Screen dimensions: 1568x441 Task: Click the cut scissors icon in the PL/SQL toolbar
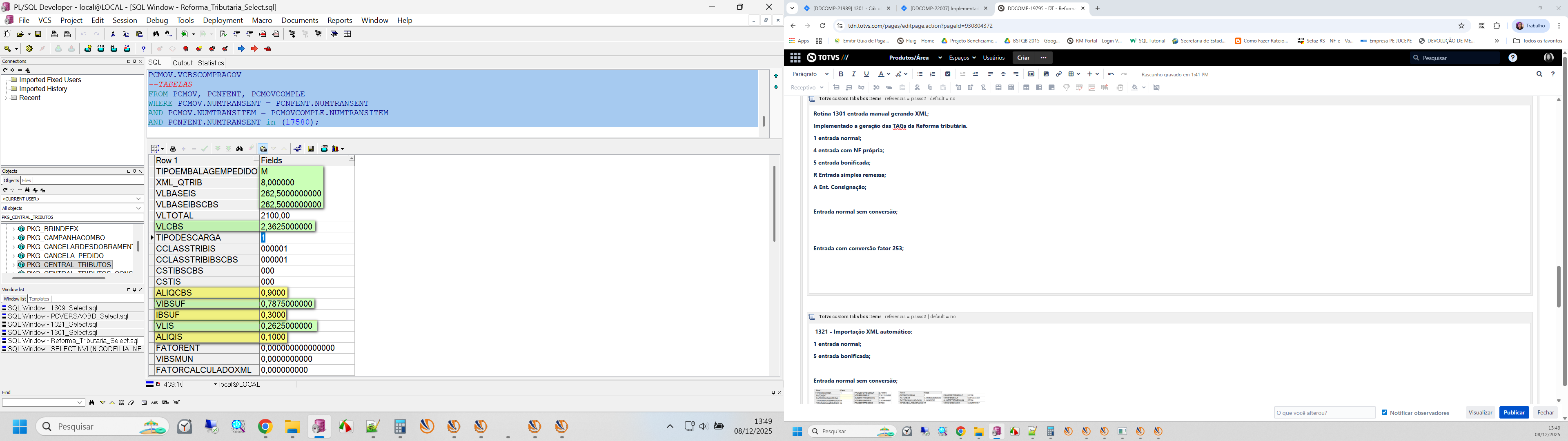click(x=113, y=35)
